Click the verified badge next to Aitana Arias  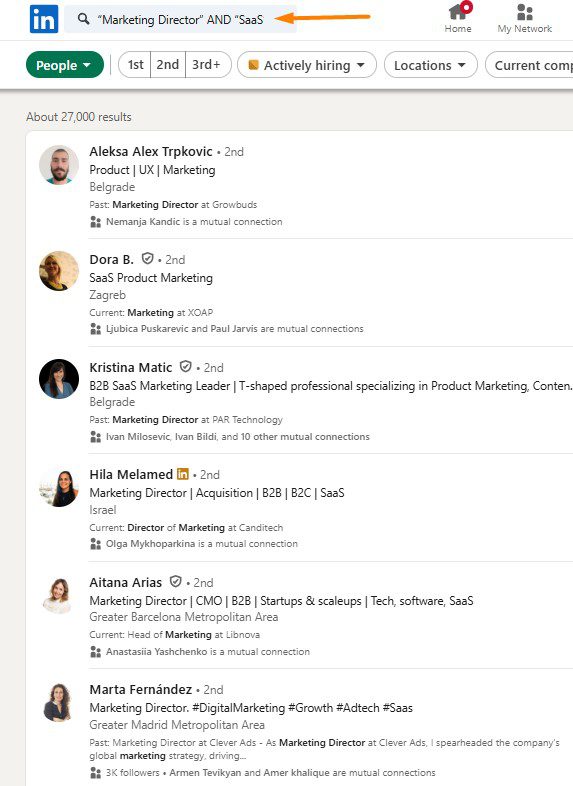(x=175, y=581)
